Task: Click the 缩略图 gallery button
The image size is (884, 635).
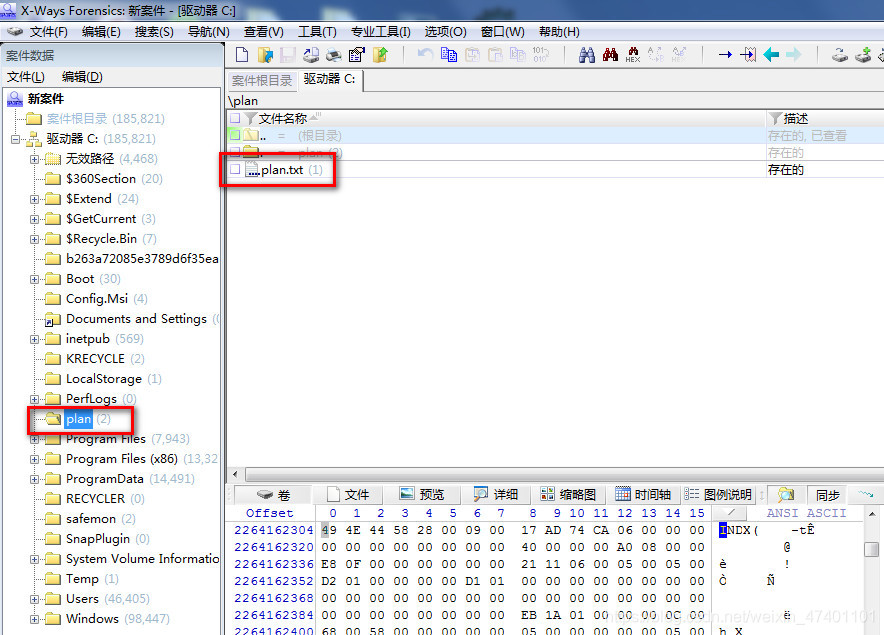Action: [568, 495]
